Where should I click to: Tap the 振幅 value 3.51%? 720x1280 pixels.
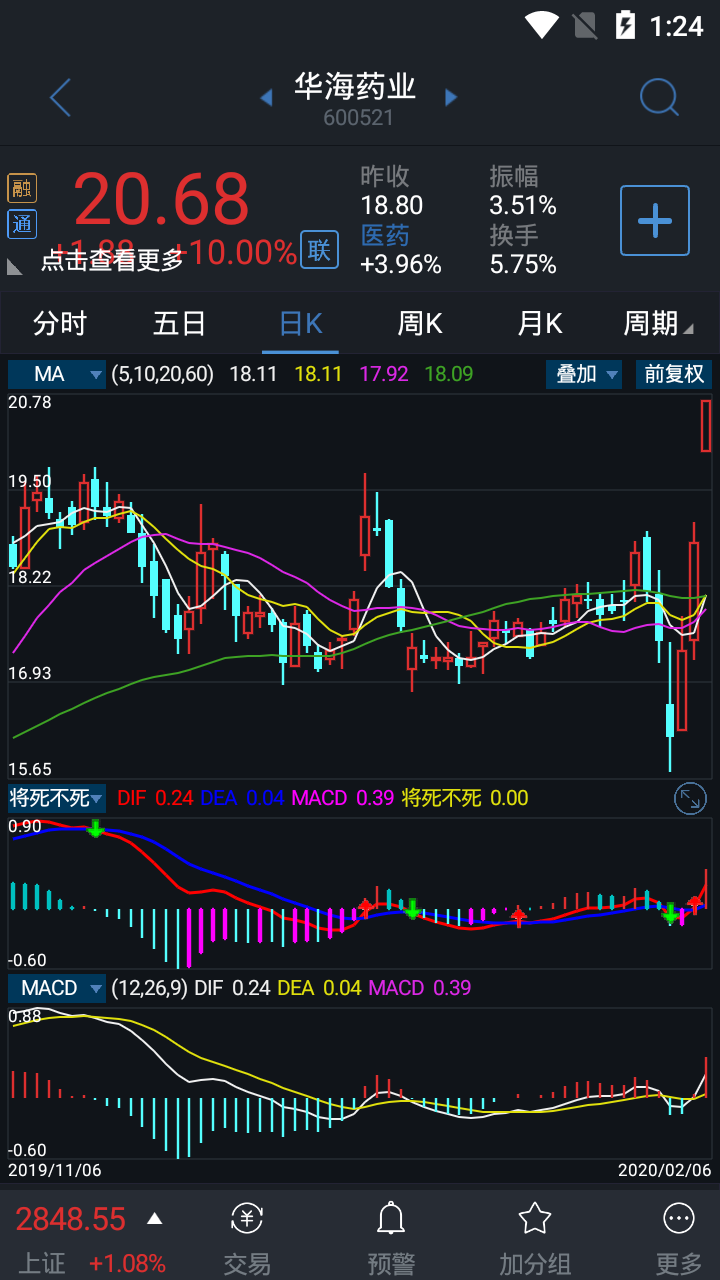[x=523, y=205]
